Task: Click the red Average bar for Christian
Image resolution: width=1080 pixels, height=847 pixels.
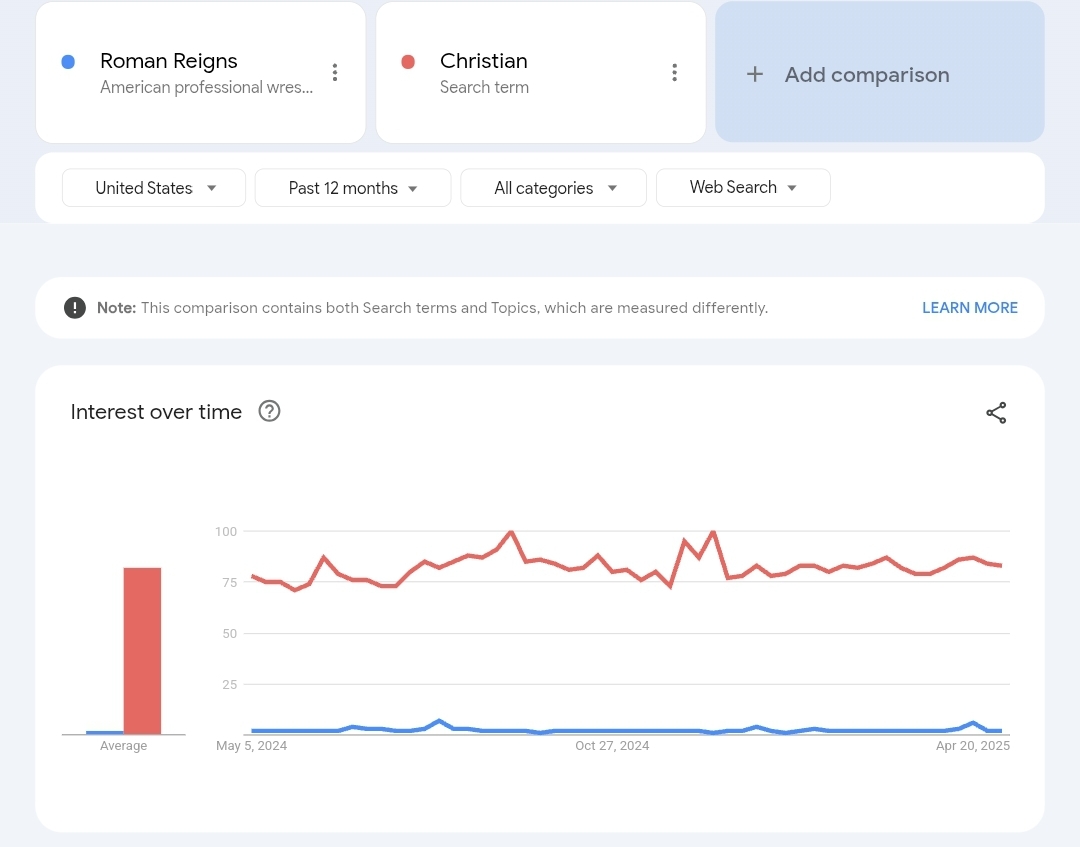Action: tap(142, 650)
